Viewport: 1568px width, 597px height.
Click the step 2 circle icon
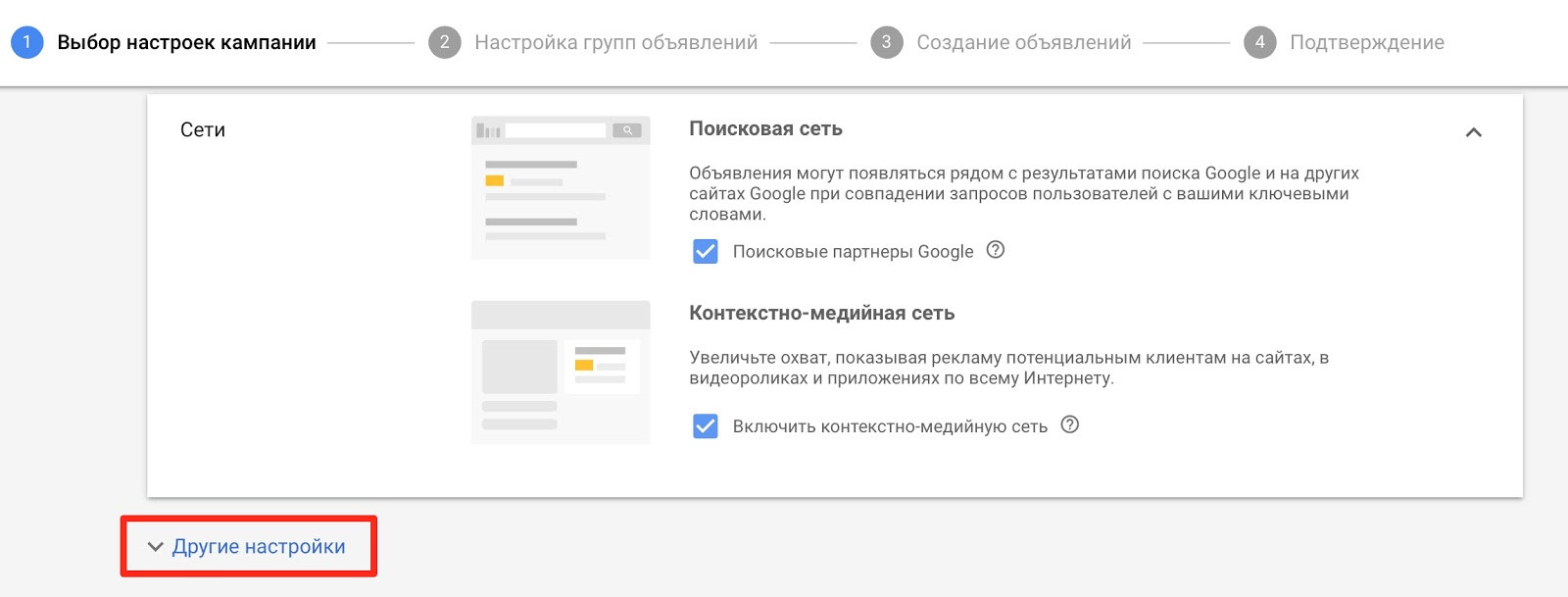(444, 42)
